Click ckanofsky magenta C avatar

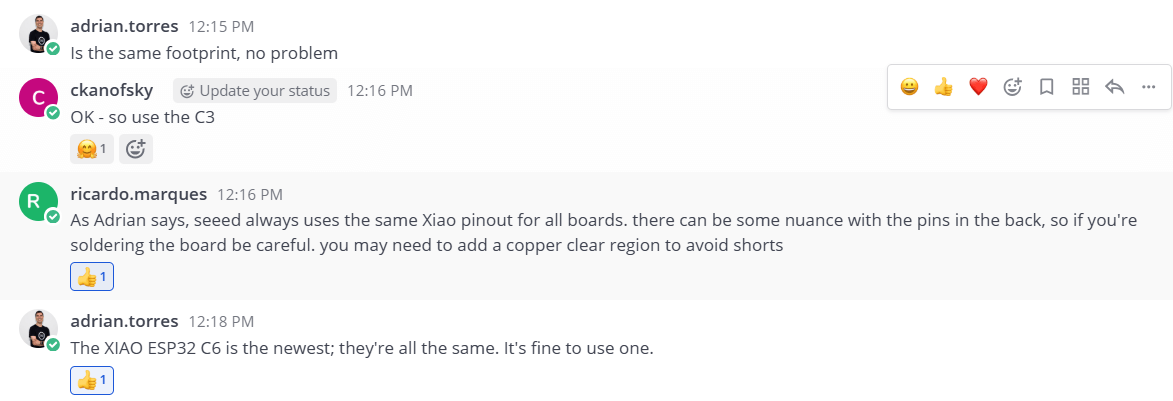(x=39, y=99)
